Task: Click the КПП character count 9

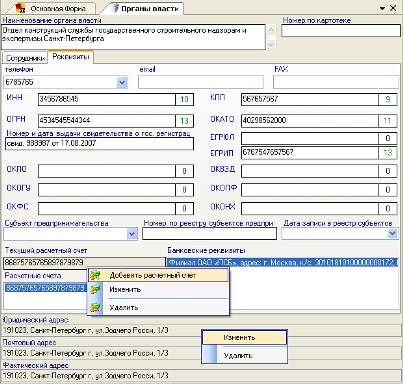Action: [388, 99]
